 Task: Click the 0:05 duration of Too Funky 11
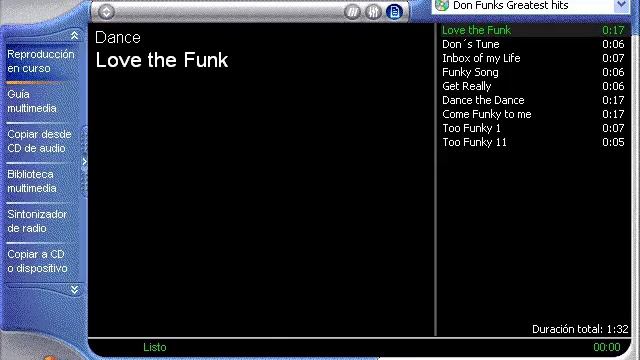pos(613,142)
